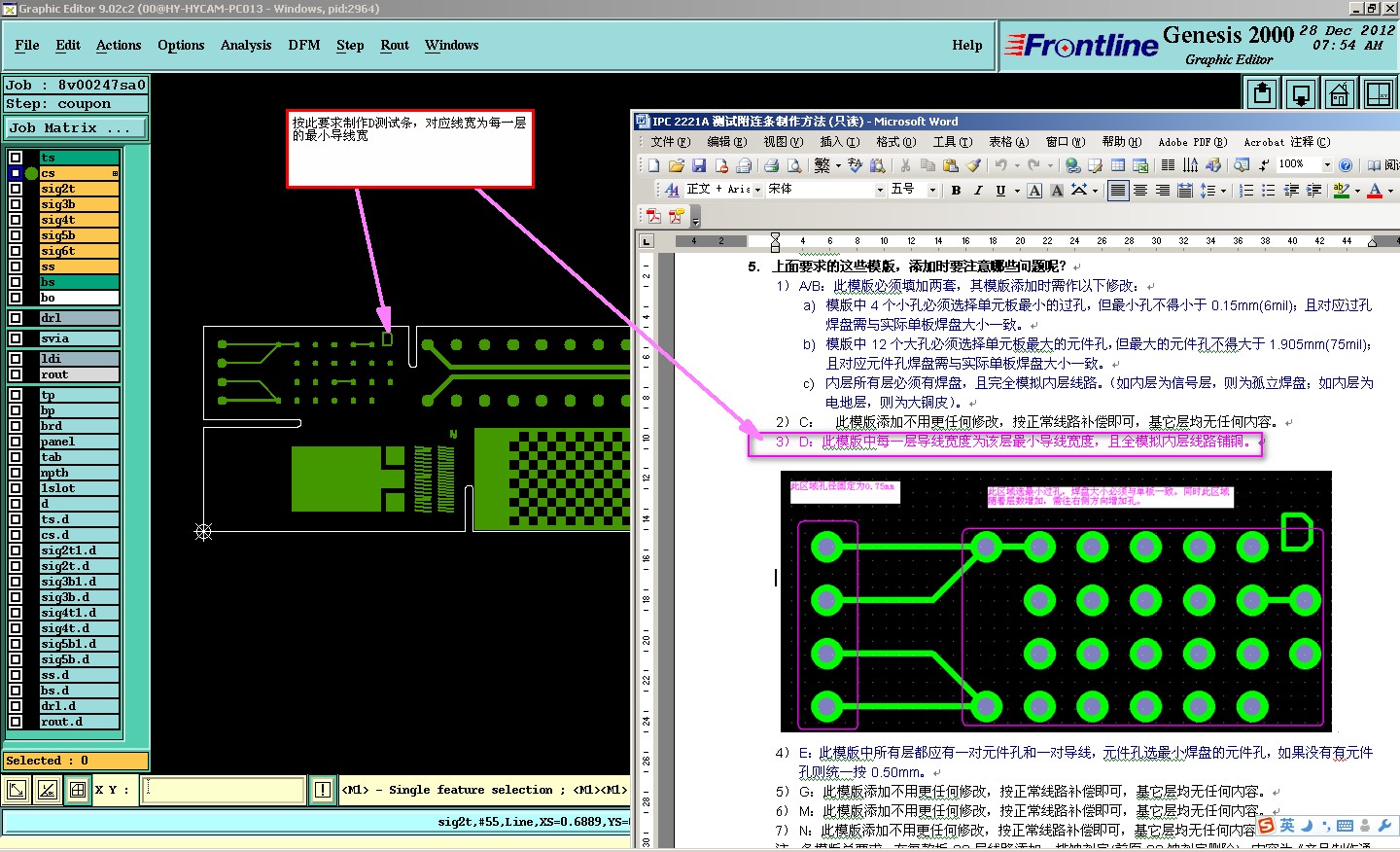Click Word's Save diskette icon
Image resolution: width=1400 pixels, height=852 pixels.
coord(698,165)
